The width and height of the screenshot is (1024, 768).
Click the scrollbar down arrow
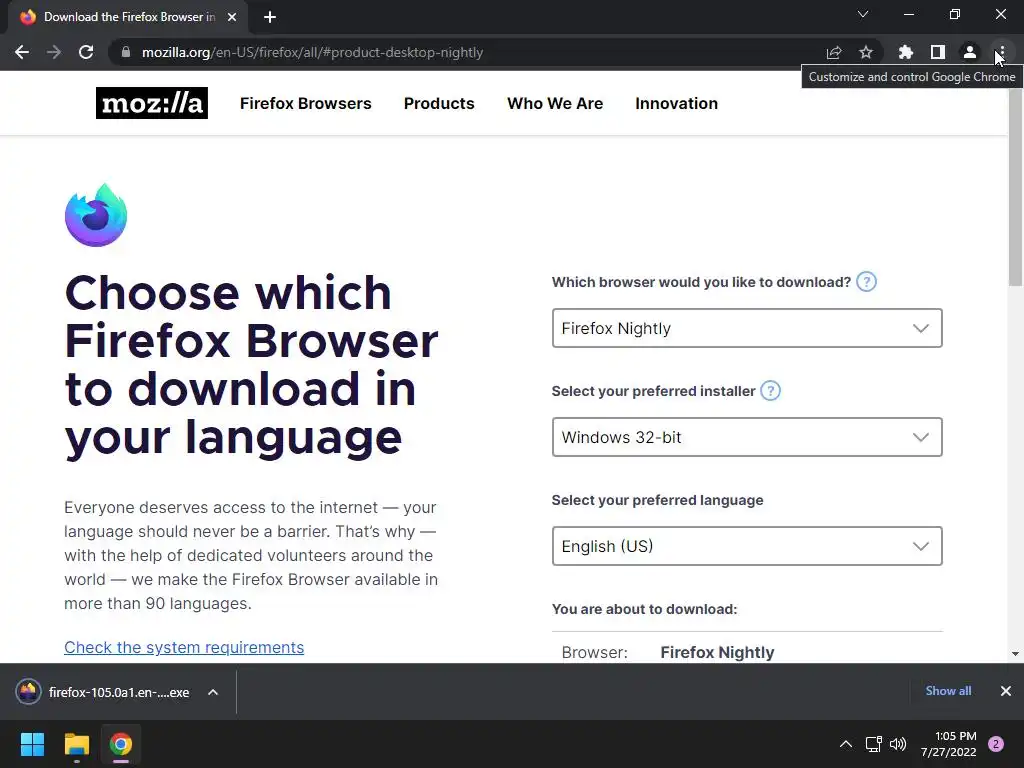(1016, 654)
